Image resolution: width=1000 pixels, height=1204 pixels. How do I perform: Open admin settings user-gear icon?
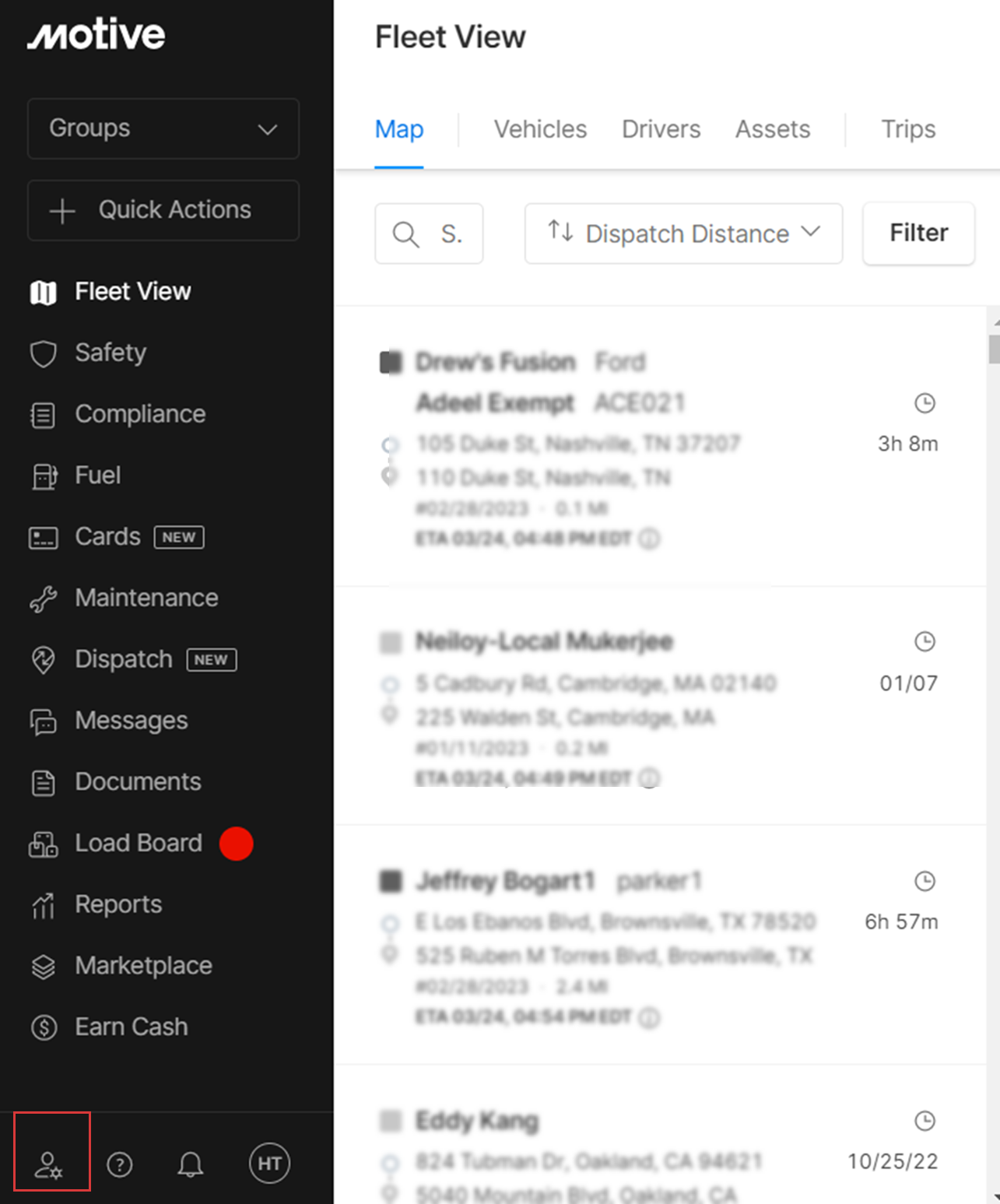click(49, 1165)
